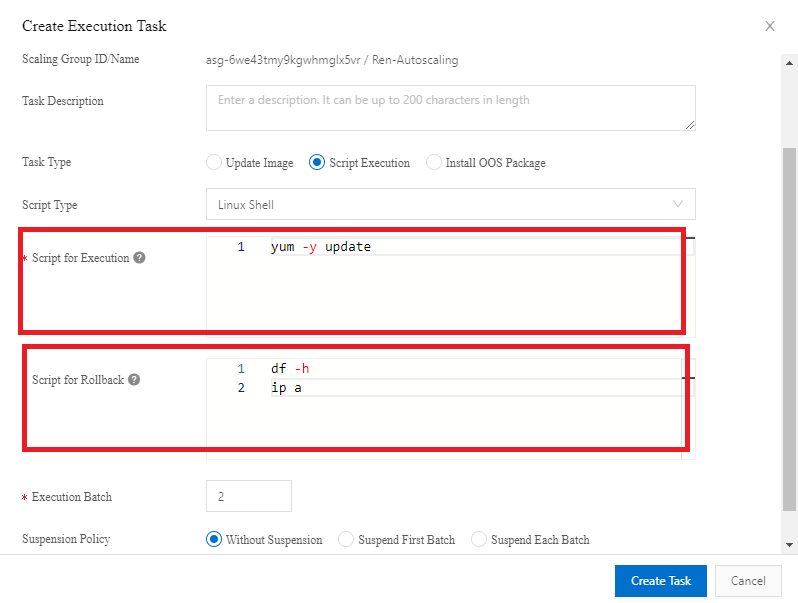
Task: Select Without Suspension policy
Action: point(213,540)
